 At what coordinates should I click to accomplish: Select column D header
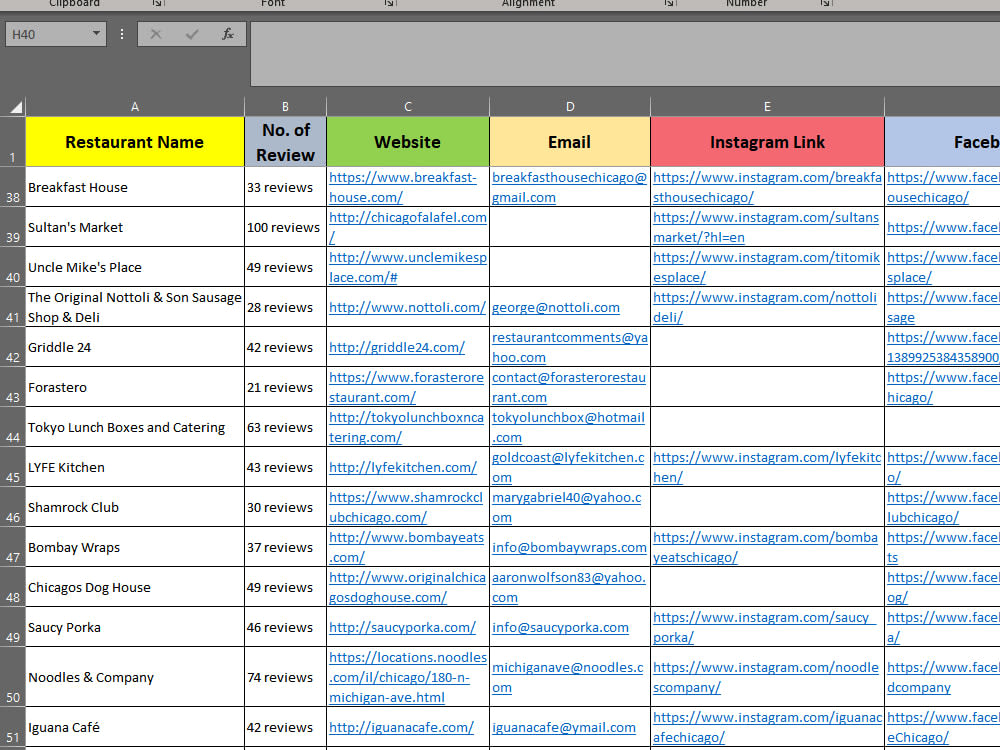pyautogui.click(x=570, y=107)
